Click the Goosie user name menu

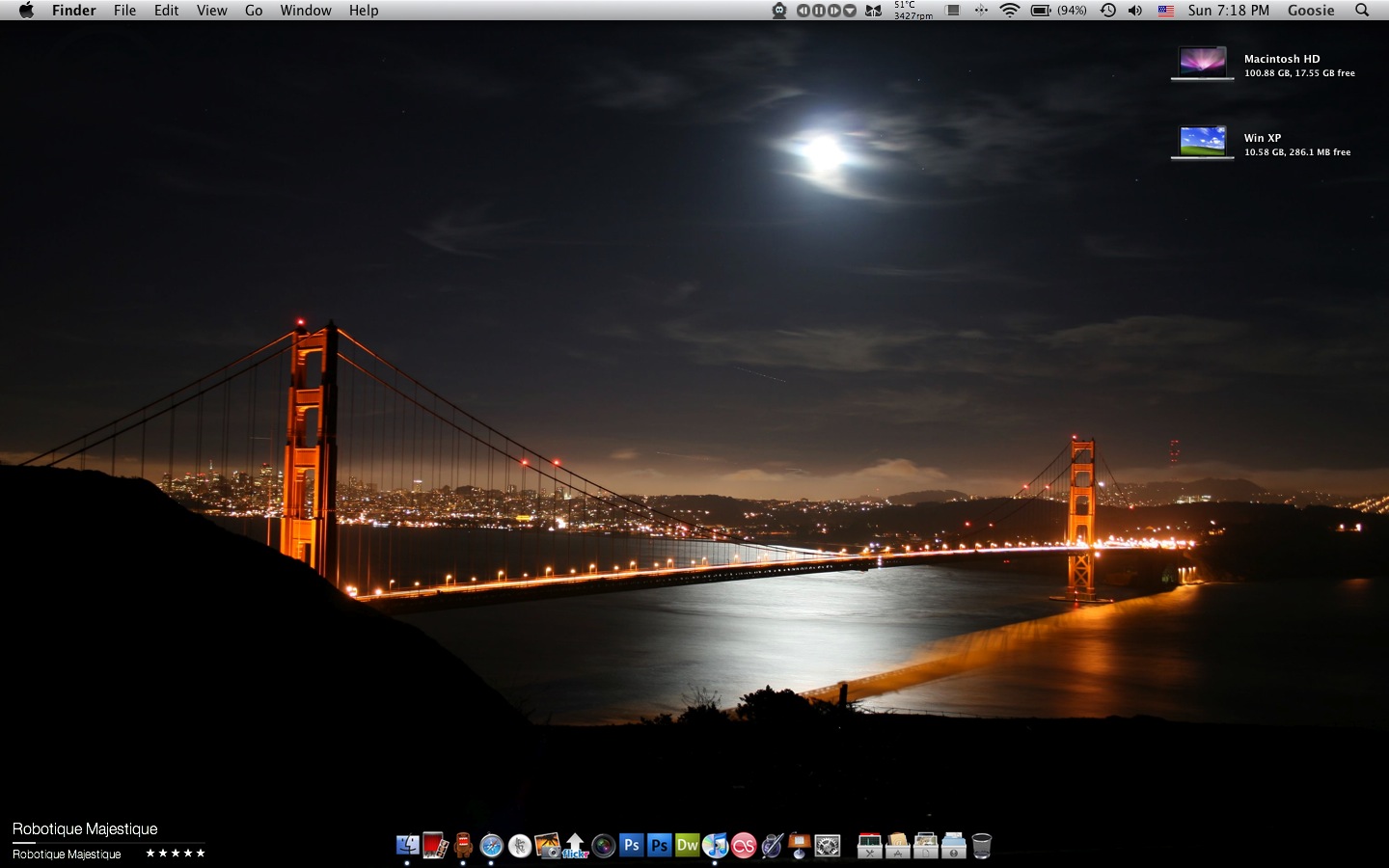pyautogui.click(x=1311, y=11)
